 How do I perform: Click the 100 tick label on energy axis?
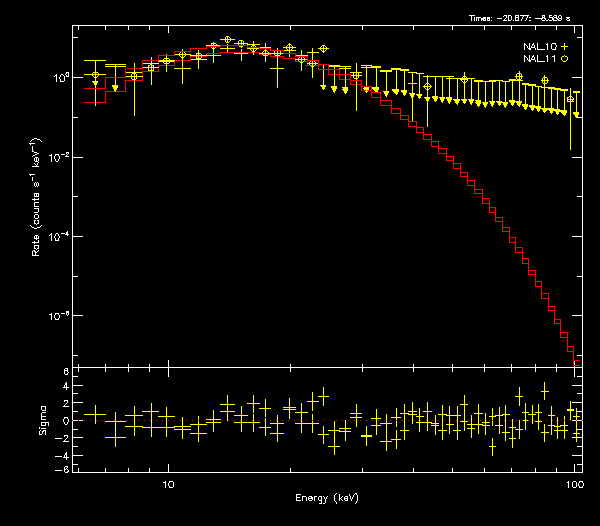(574, 483)
